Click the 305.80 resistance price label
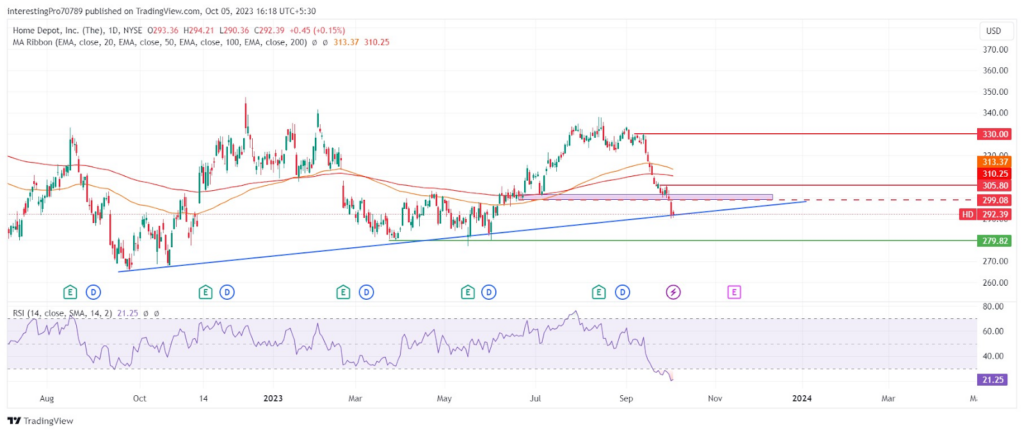Viewport: 1024px width, 433px height. (994, 186)
